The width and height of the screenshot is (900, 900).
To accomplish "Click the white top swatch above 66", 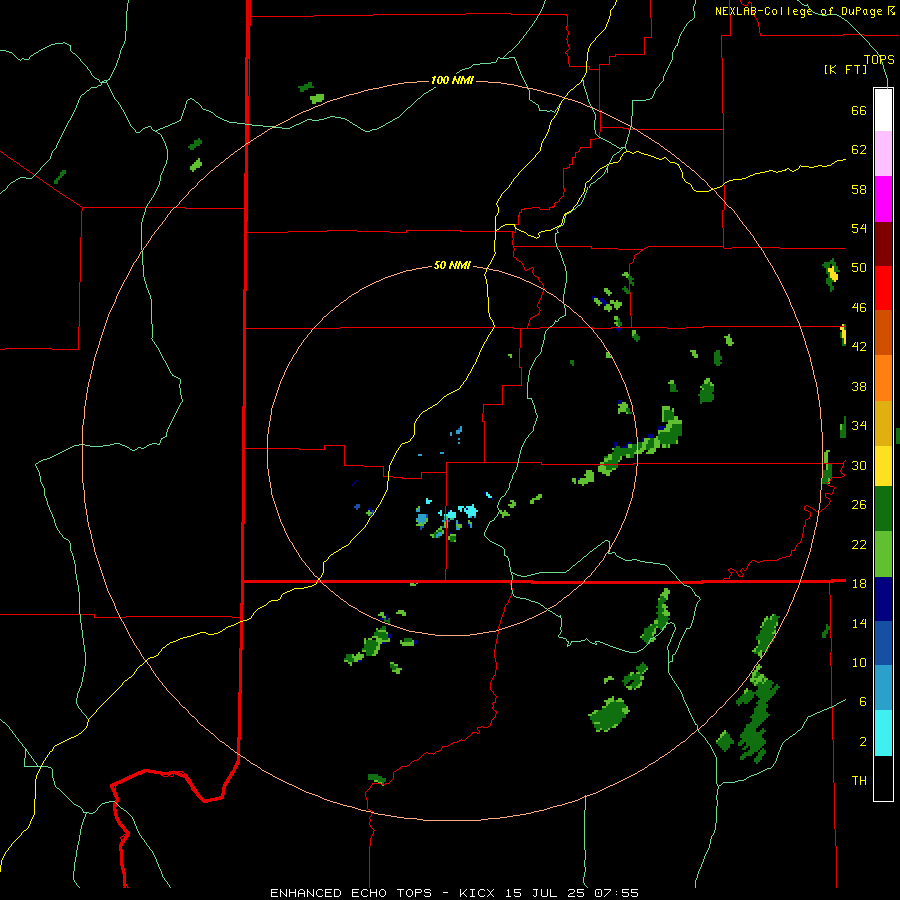I will pyautogui.click(x=883, y=110).
